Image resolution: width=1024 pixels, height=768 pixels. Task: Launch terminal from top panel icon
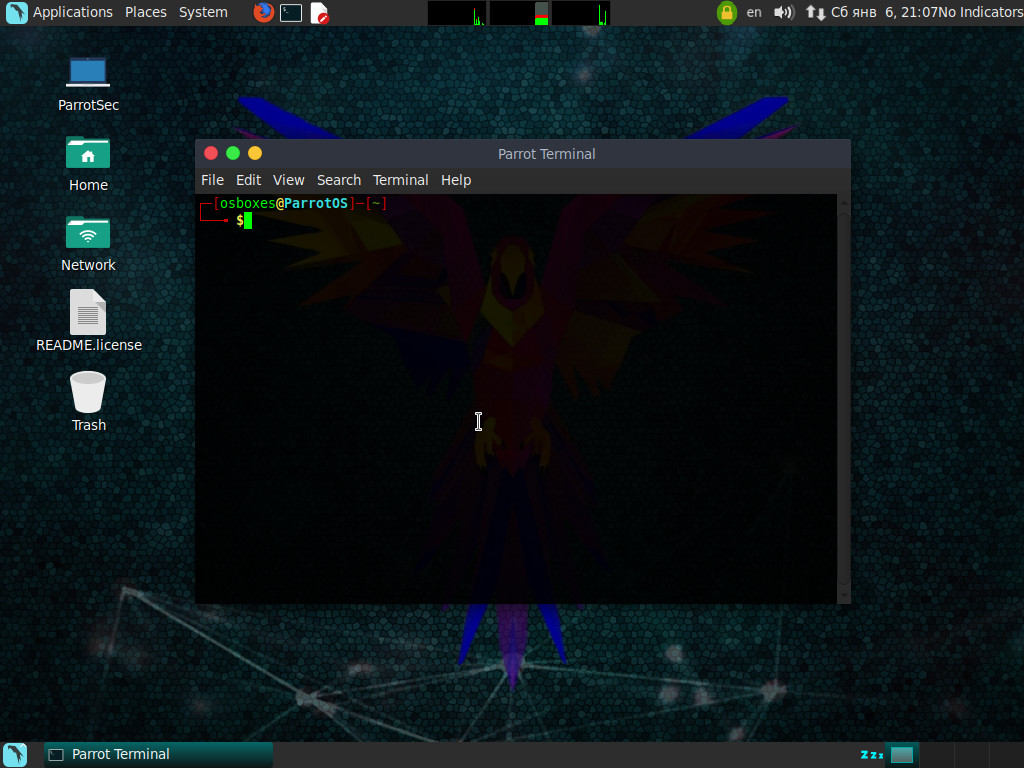pyautogui.click(x=291, y=12)
